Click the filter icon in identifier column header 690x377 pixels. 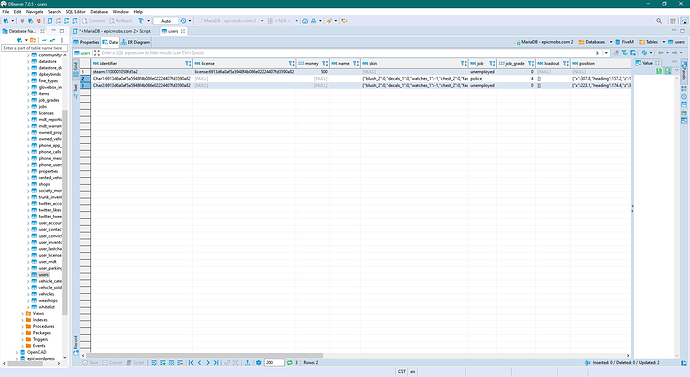tap(188, 63)
